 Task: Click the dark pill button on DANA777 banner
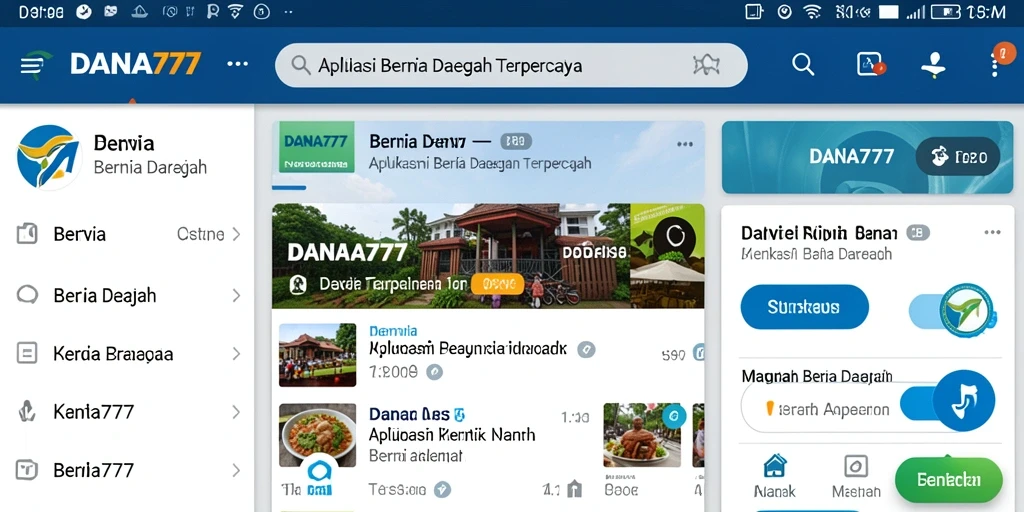coord(957,157)
